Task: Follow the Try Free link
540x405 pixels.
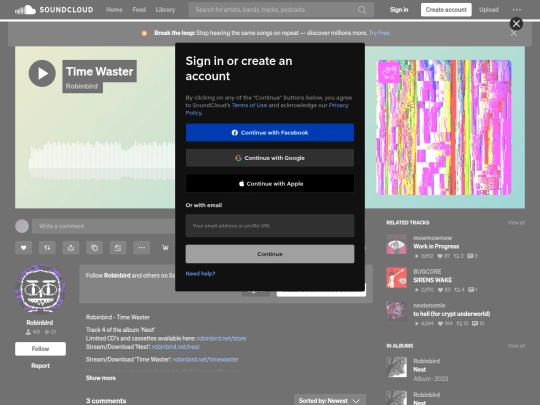Action: 379,33
